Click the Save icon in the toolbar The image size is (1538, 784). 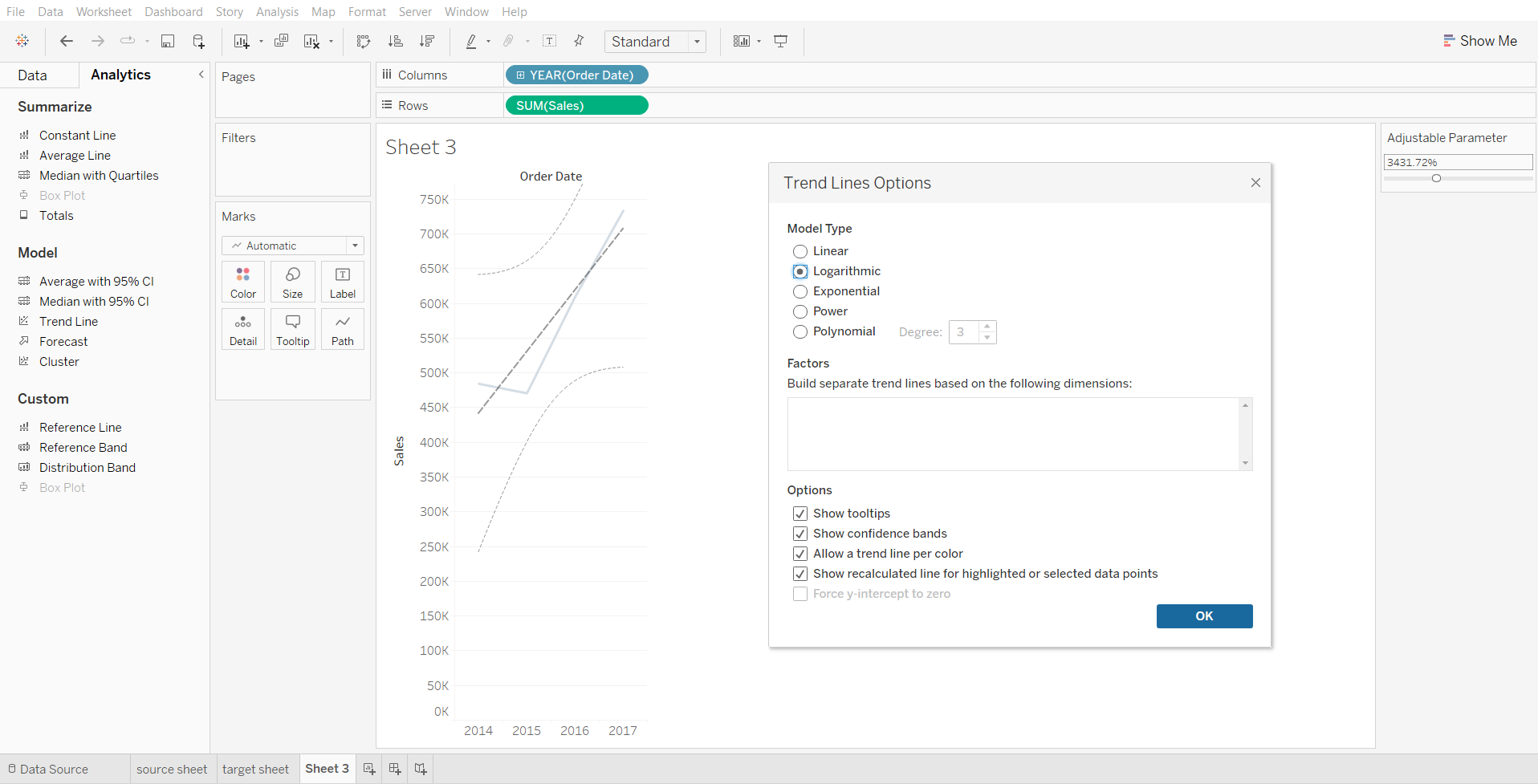(168, 42)
